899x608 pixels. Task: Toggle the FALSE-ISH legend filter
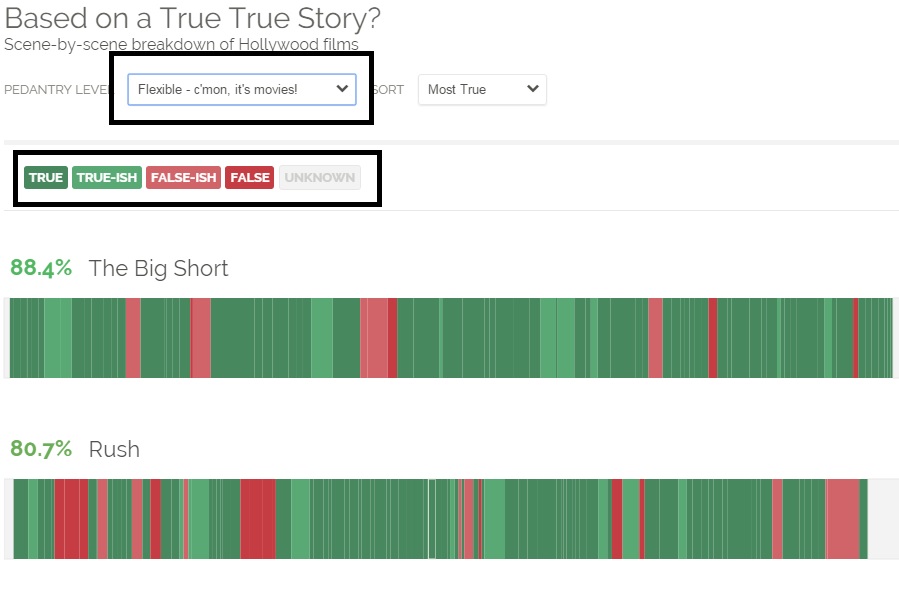183,178
